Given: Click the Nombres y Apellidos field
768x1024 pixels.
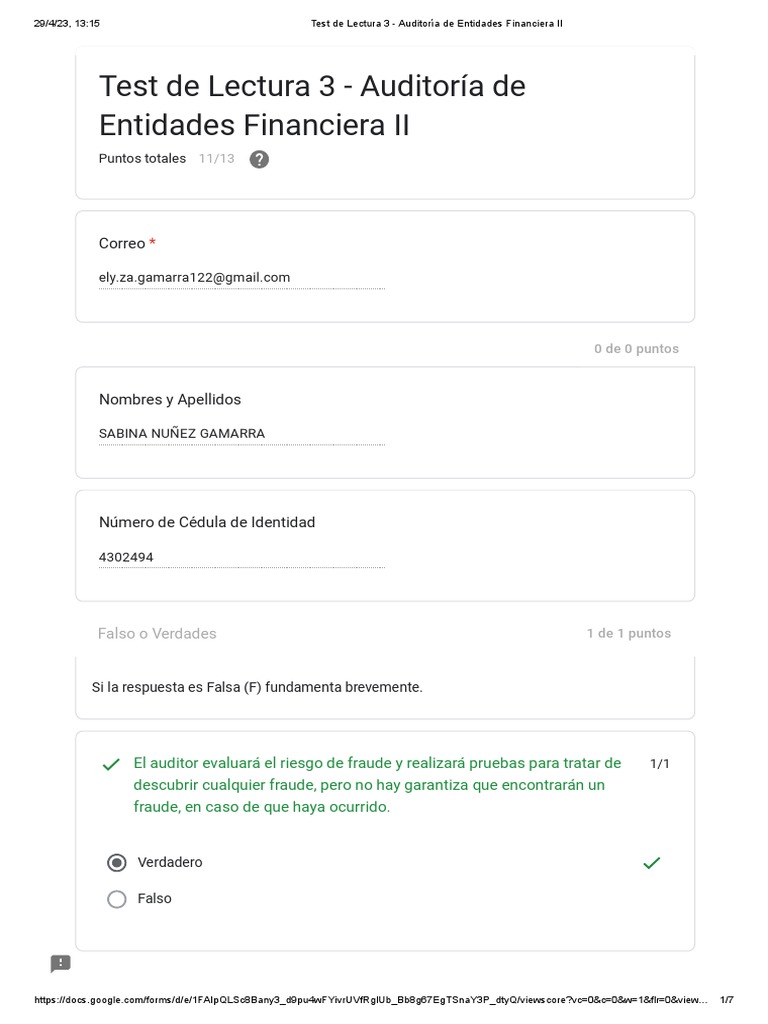Looking at the screenshot, I should 241,434.
